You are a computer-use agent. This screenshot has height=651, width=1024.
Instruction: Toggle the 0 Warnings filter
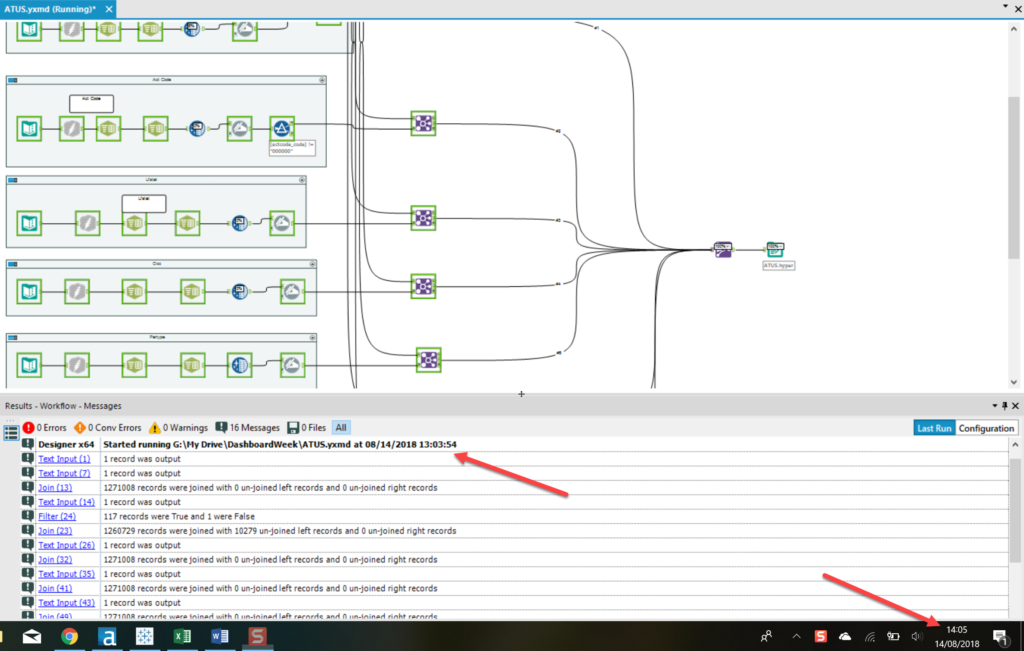pos(178,428)
